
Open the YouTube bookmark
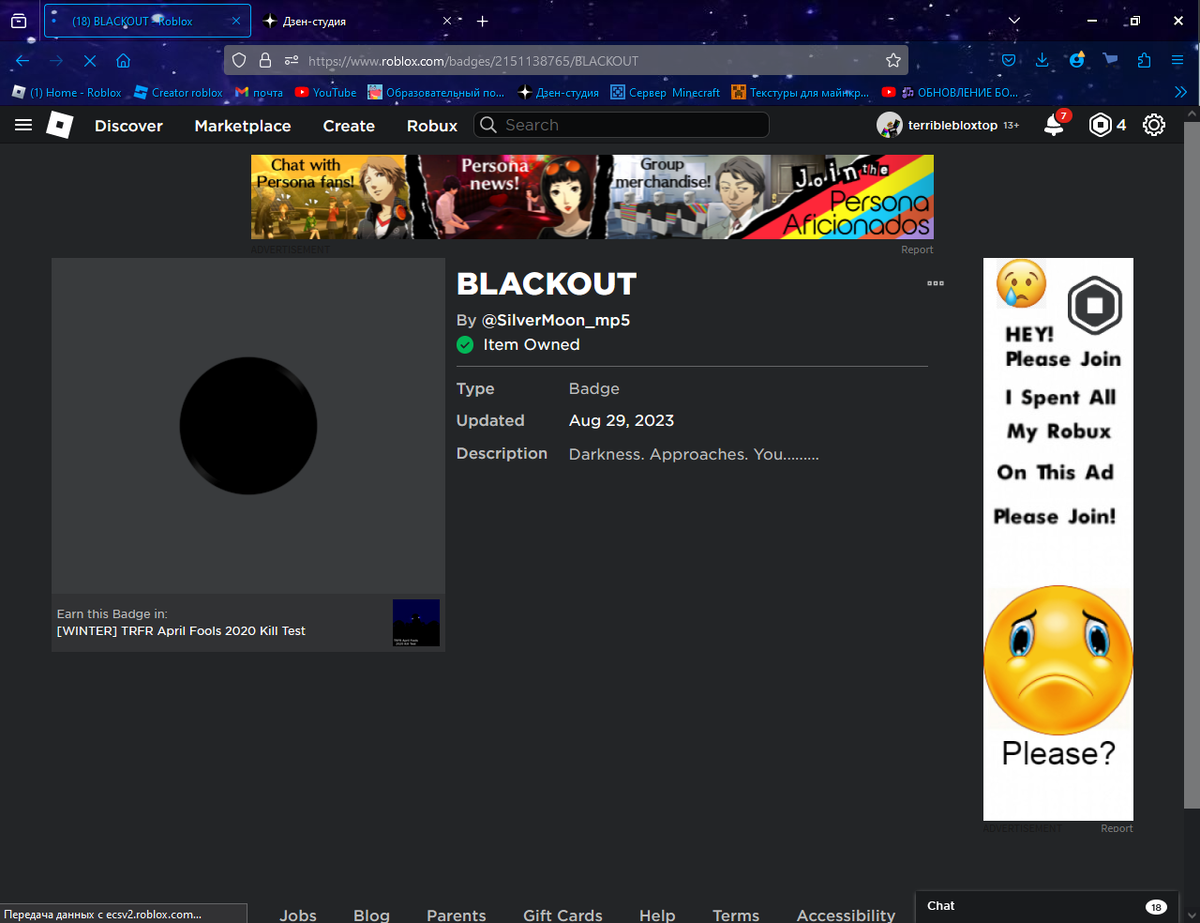pos(325,92)
